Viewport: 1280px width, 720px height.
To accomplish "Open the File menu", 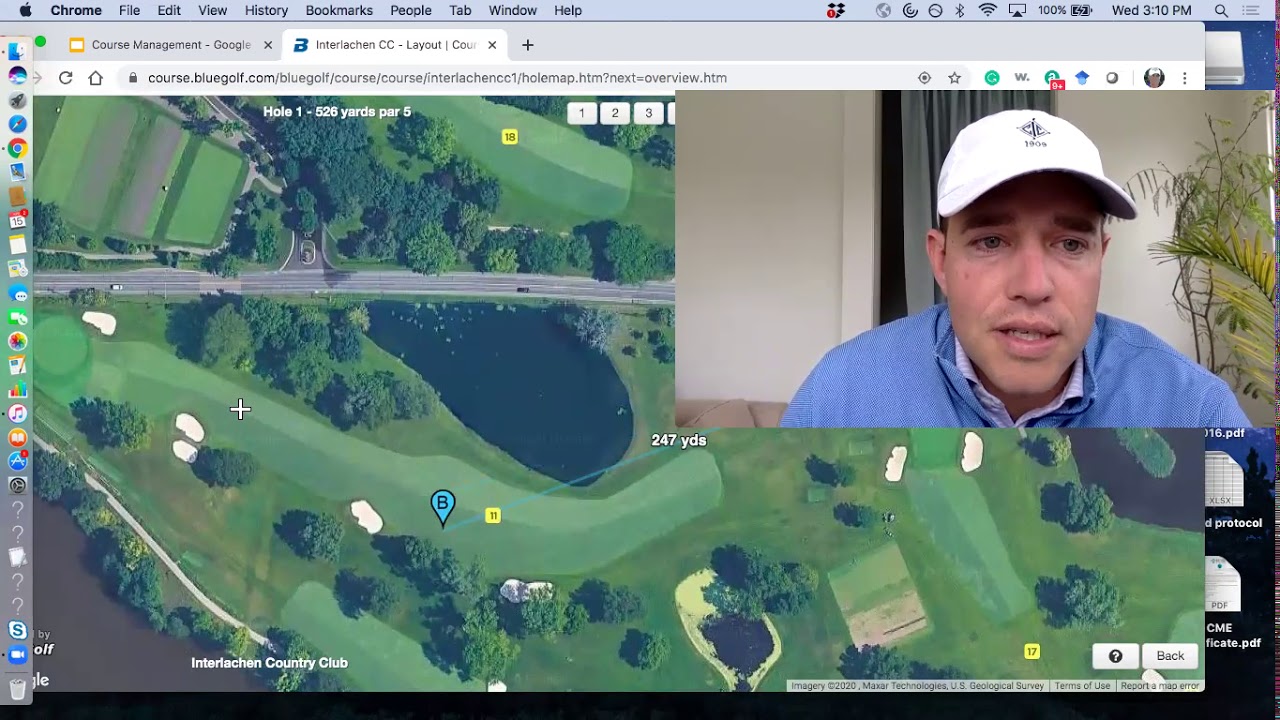I will pos(129,10).
